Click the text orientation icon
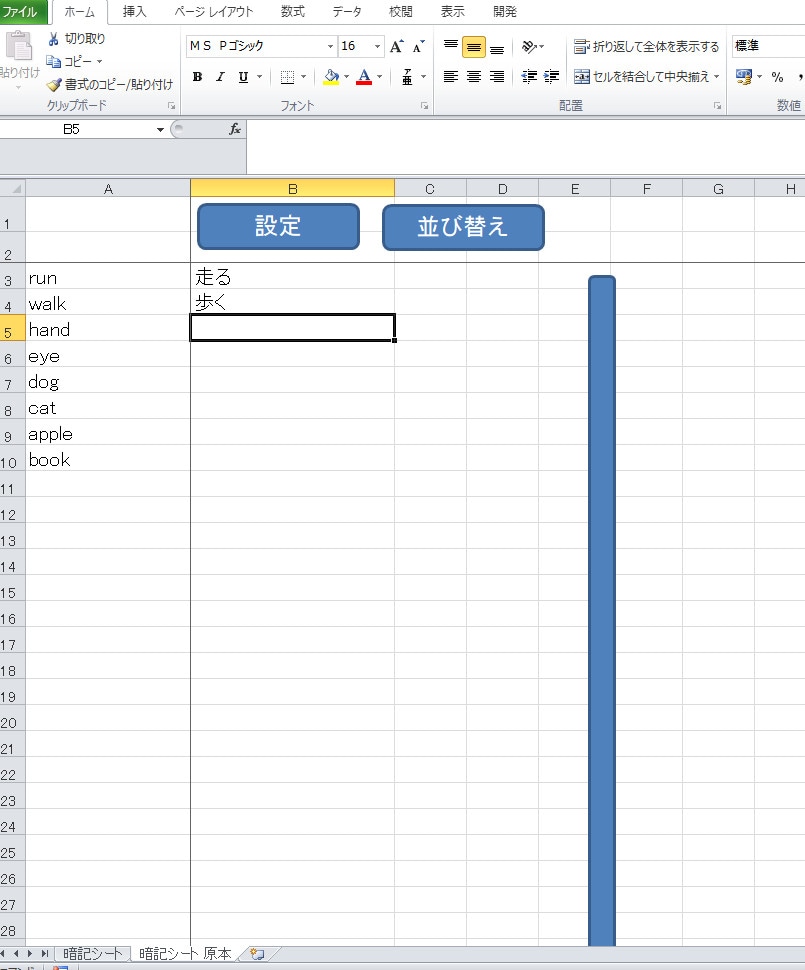This screenshot has height=970, width=805. pos(529,46)
